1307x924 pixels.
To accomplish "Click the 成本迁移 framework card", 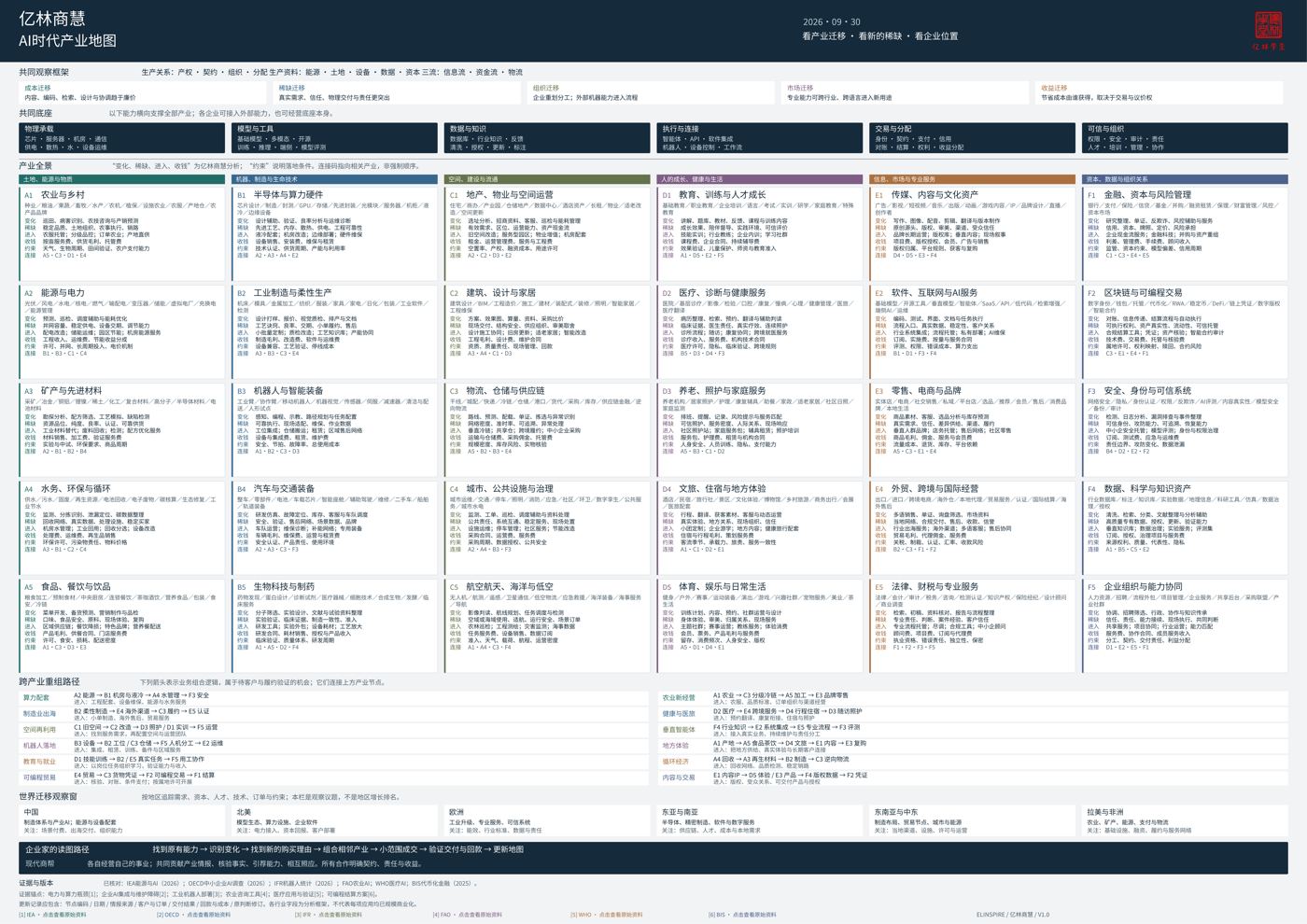I will click(143, 92).
